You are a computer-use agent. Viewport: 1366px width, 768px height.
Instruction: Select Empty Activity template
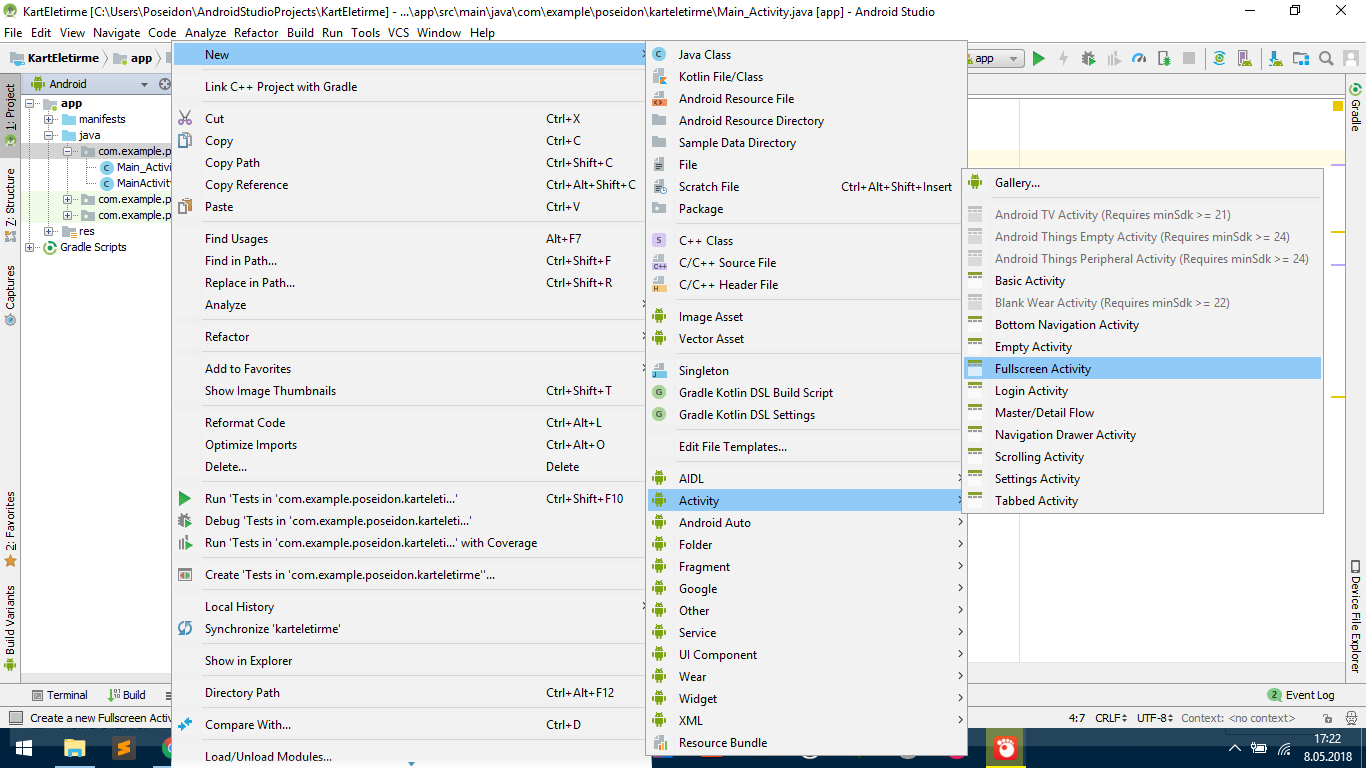(x=1142, y=347)
